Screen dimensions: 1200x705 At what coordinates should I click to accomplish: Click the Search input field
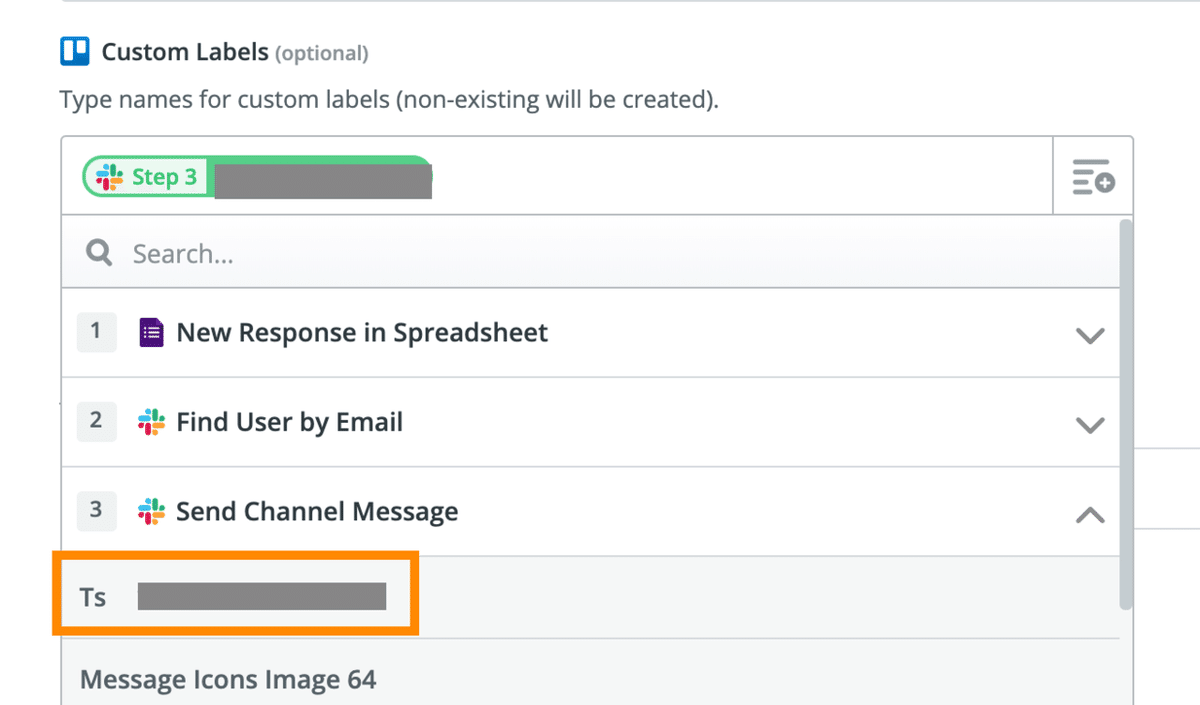600,254
